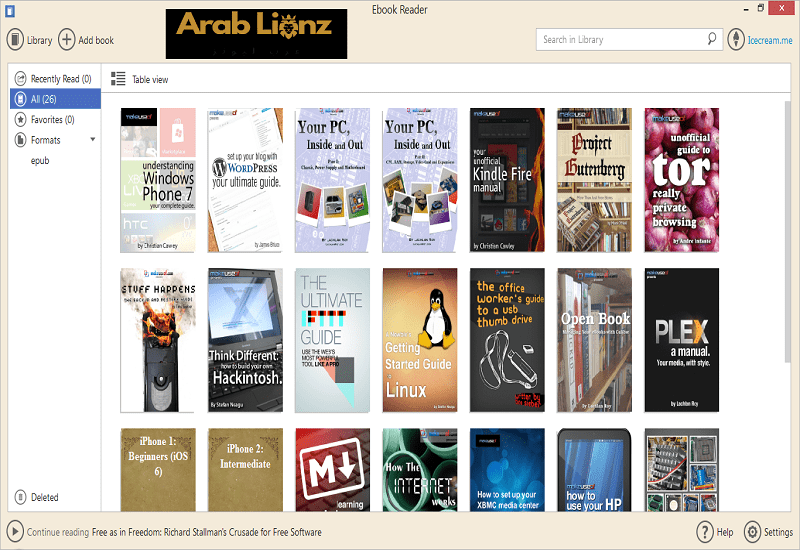Open the Help question mark icon
The height and width of the screenshot is (550, 800).
705,532
